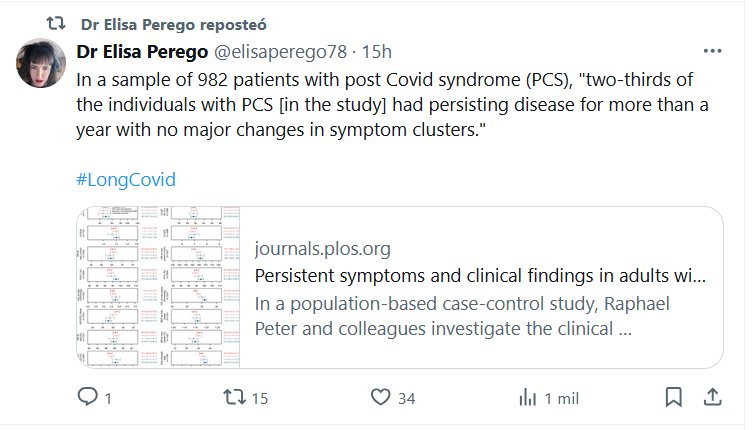Click the repost count 15

tap(260, 398)
